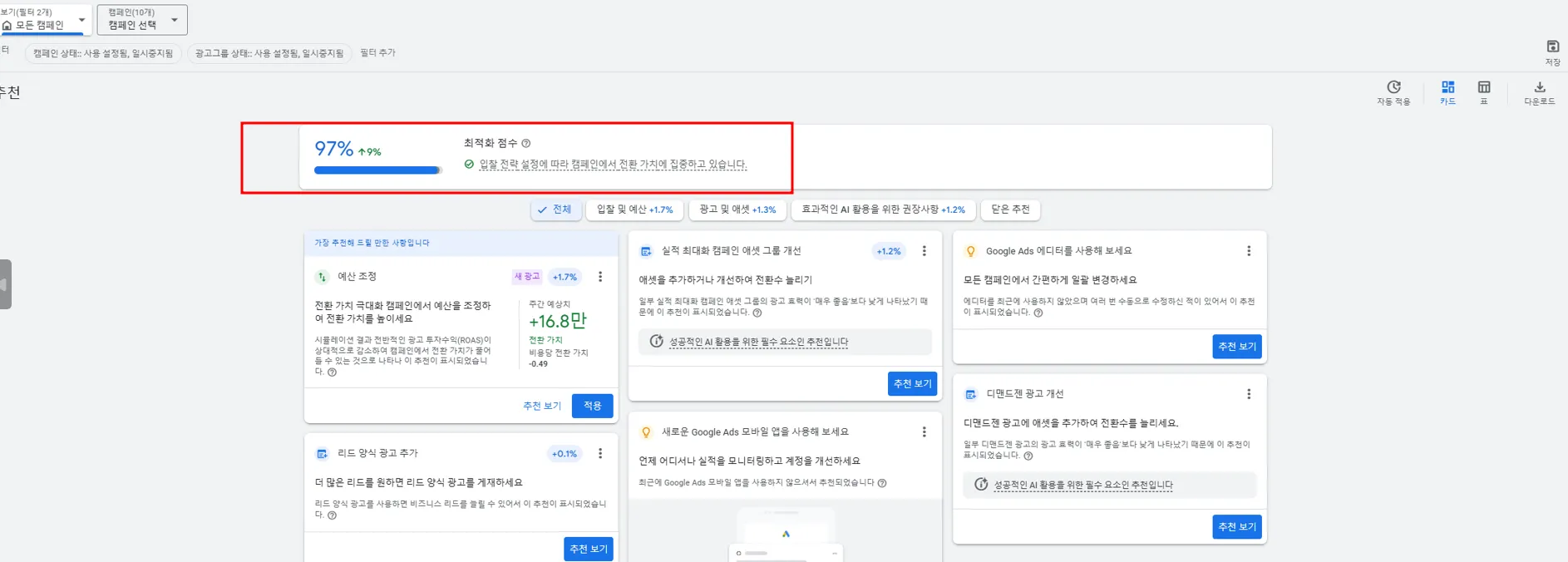Select the 광고 및 애셋 filter chip
Screen dimensions: 1568x562
click(737, 210)
